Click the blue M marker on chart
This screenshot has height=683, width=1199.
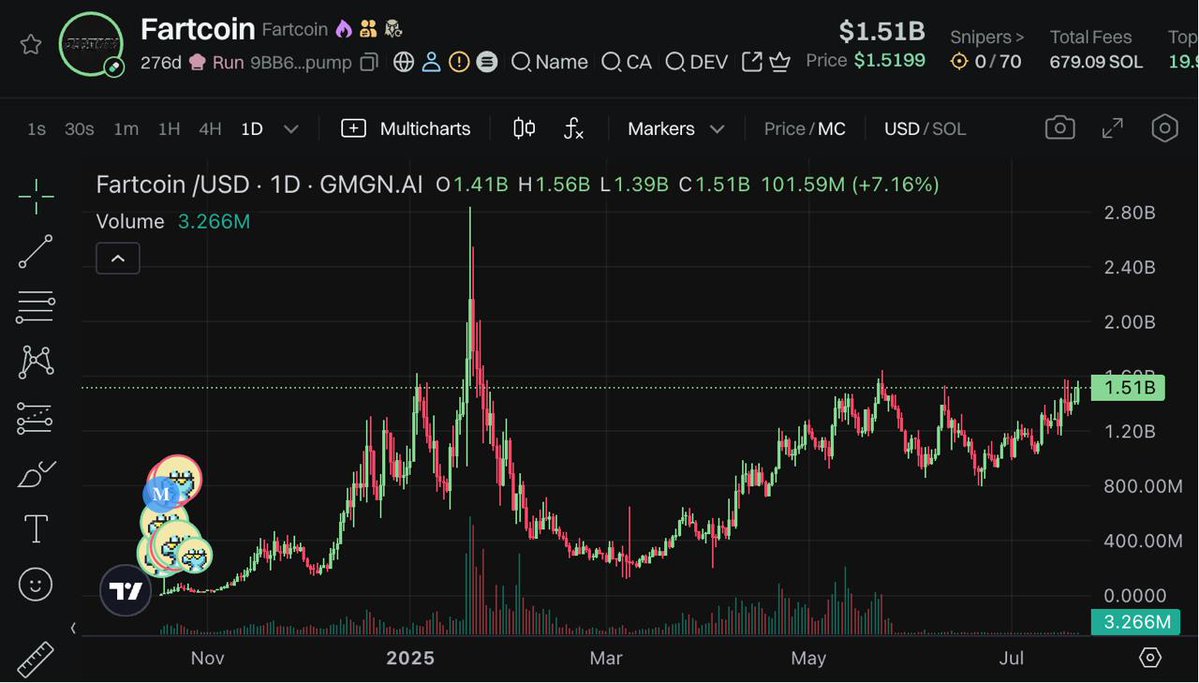(x=161, y=494)
